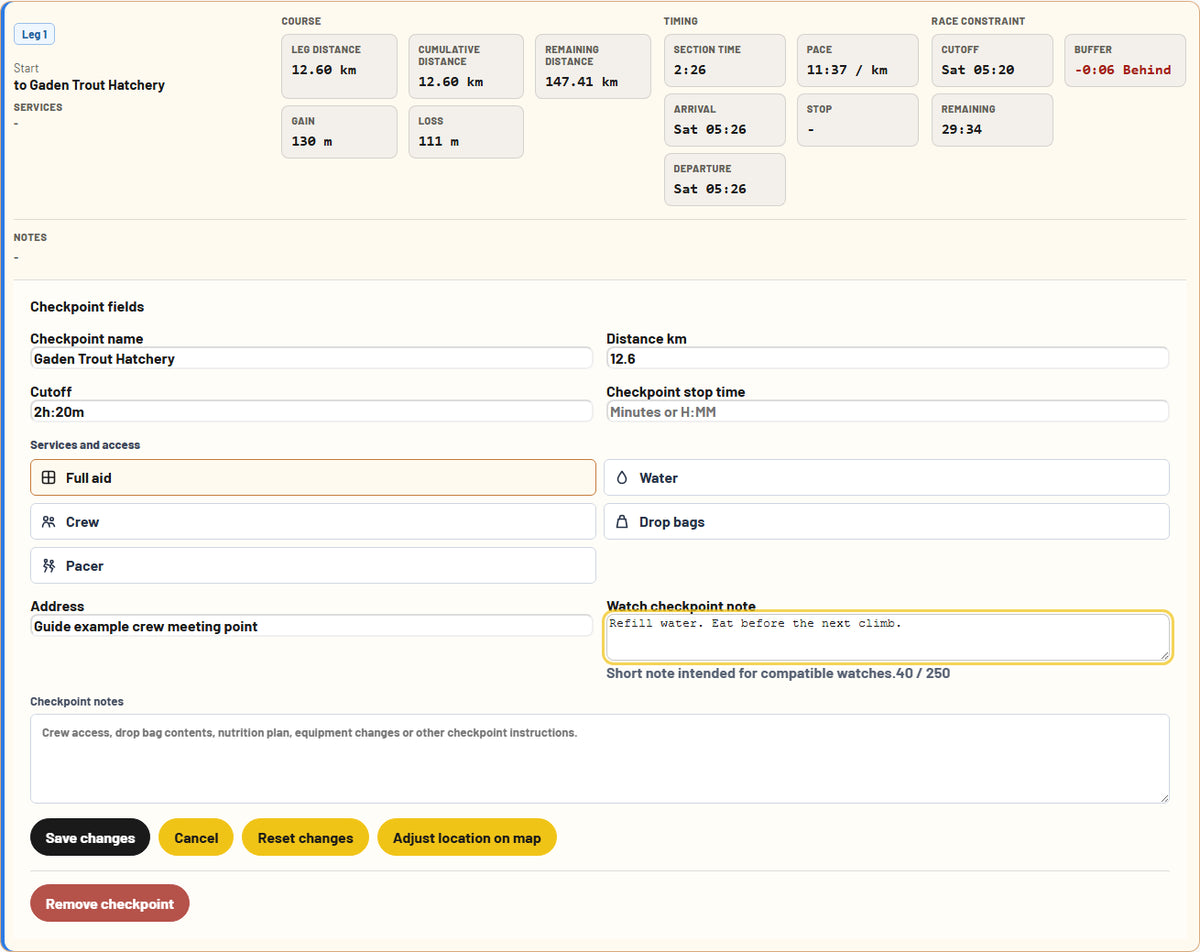This screenshot has height=952, width=1200.
Task: Click the Reset changes button
Action: 305,838
